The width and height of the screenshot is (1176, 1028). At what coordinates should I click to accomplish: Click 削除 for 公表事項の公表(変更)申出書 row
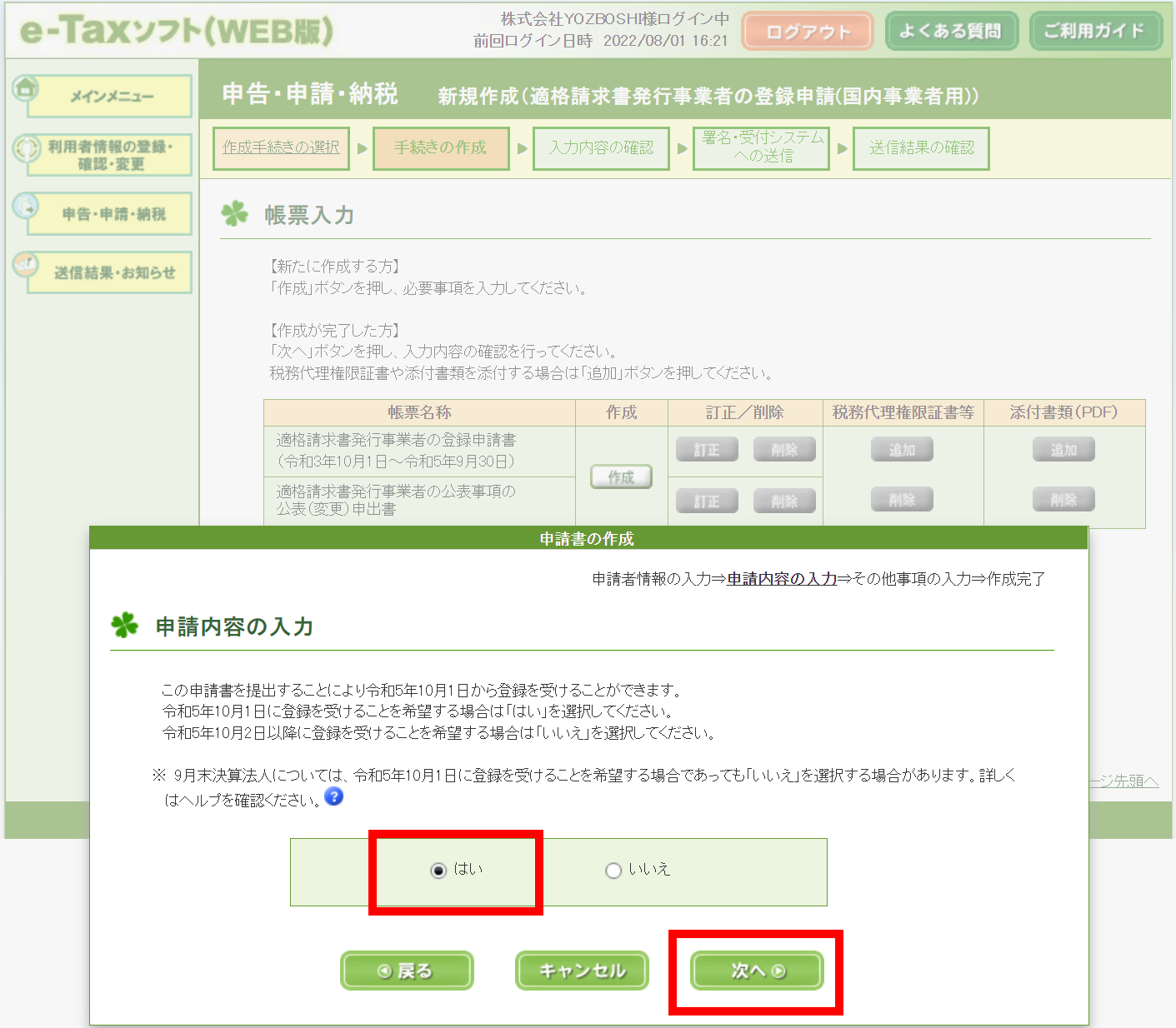(784, 501)
